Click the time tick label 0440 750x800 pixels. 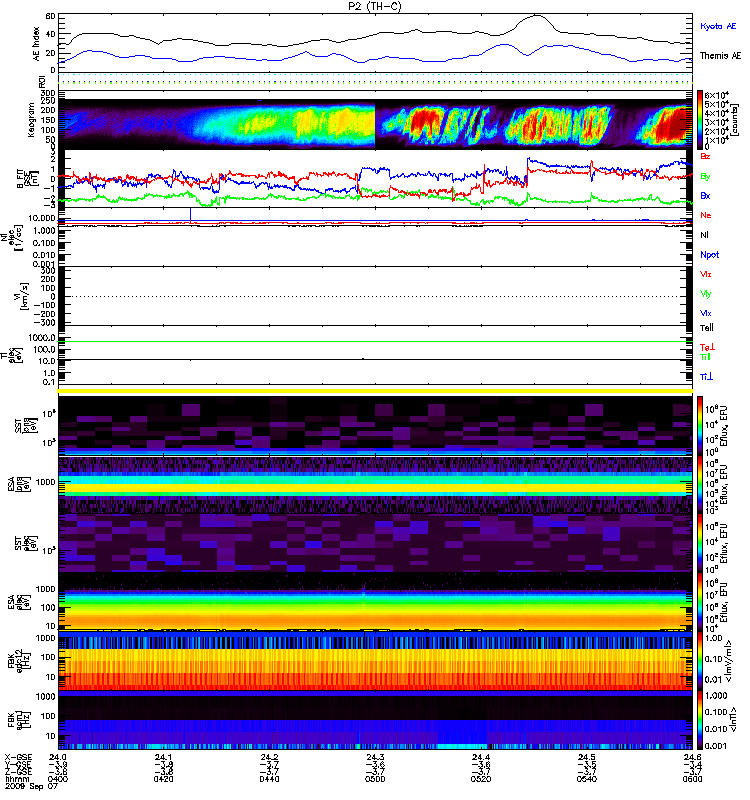coord(269,779)
